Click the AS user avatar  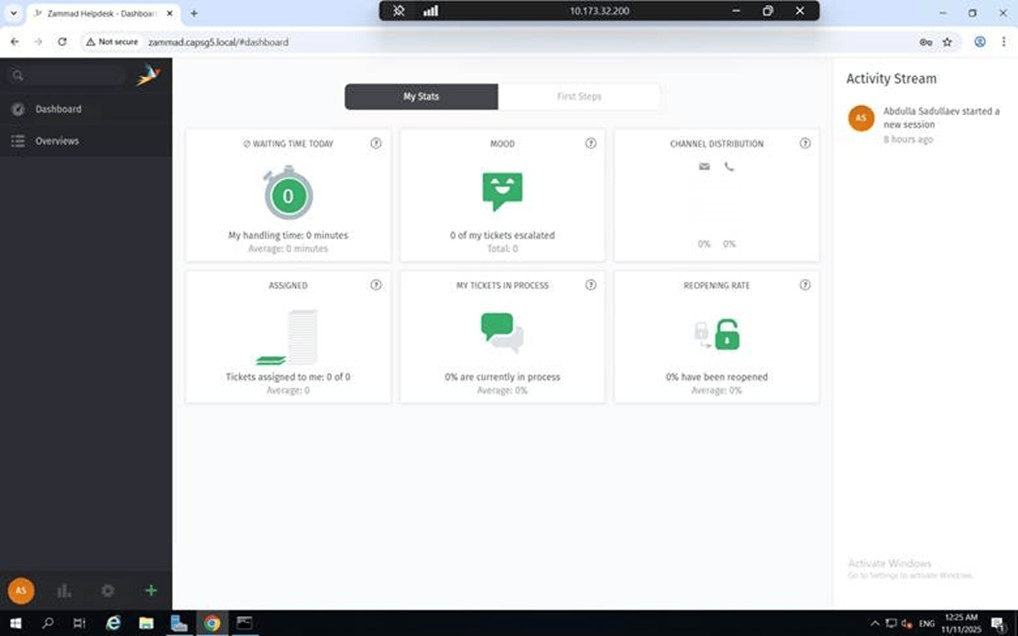20,590
